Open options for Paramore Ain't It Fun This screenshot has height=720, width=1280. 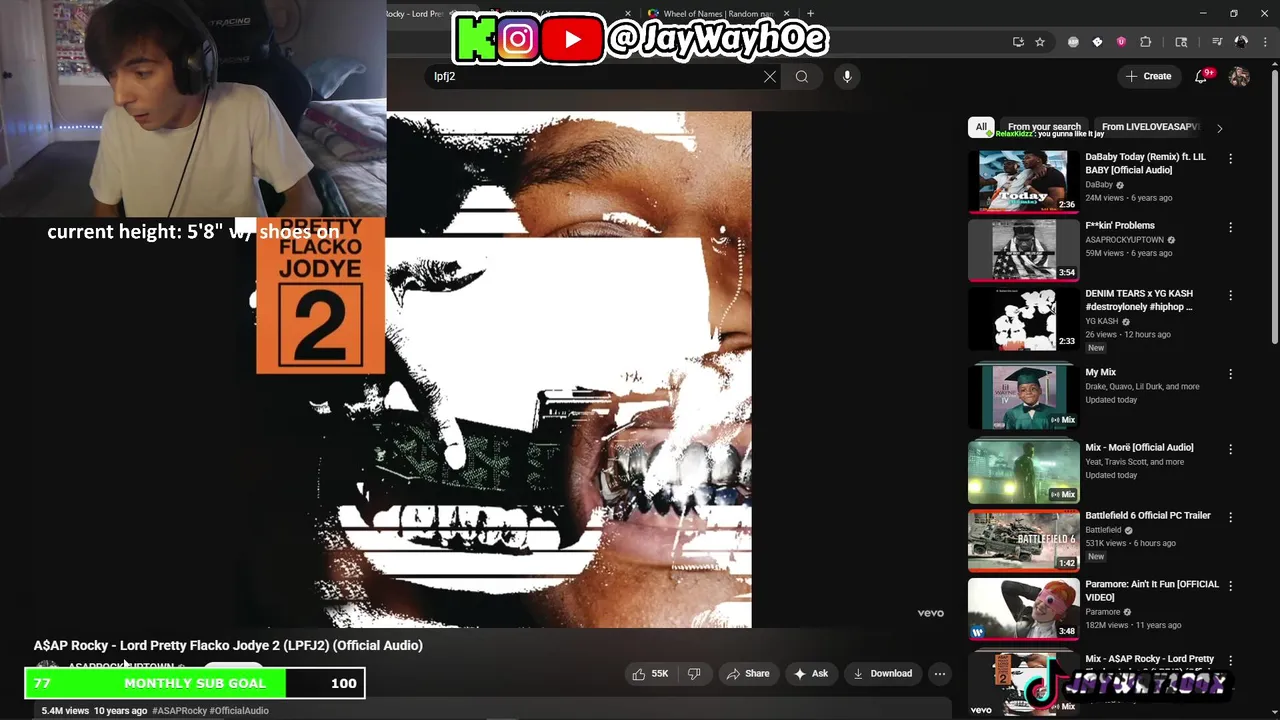(1230, 585)
